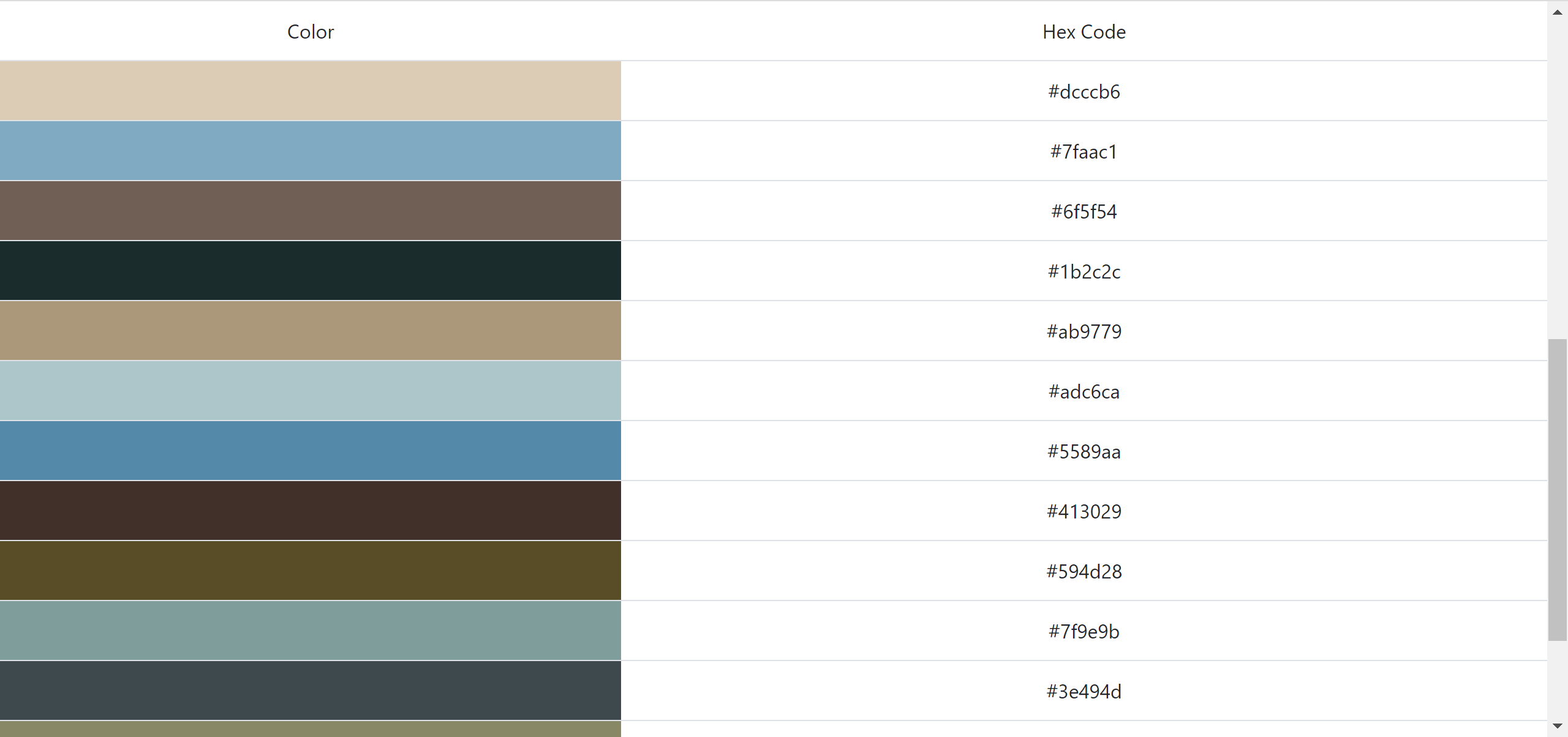Click the hex code text #dcccb6
Image resolution: width=1568 pixels, height=737 pixels.
1084,92
